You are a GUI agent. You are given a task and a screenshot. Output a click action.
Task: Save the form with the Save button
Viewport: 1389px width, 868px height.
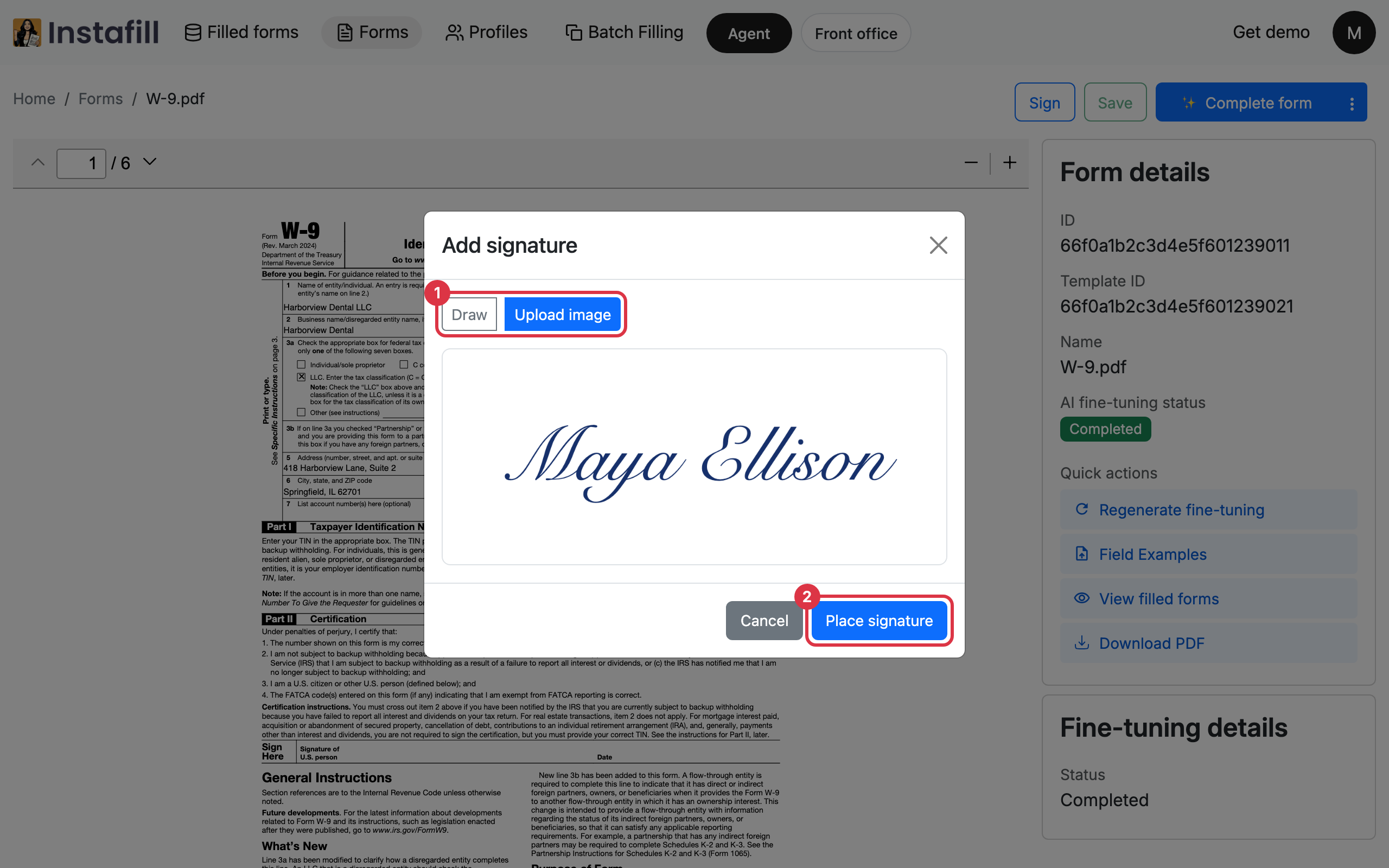(1114, 102)
